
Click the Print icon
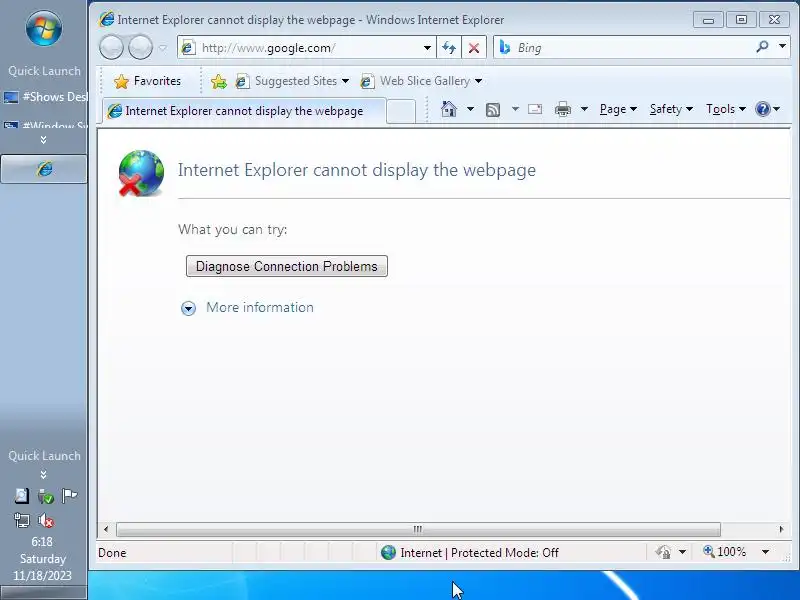coord(563,109)
